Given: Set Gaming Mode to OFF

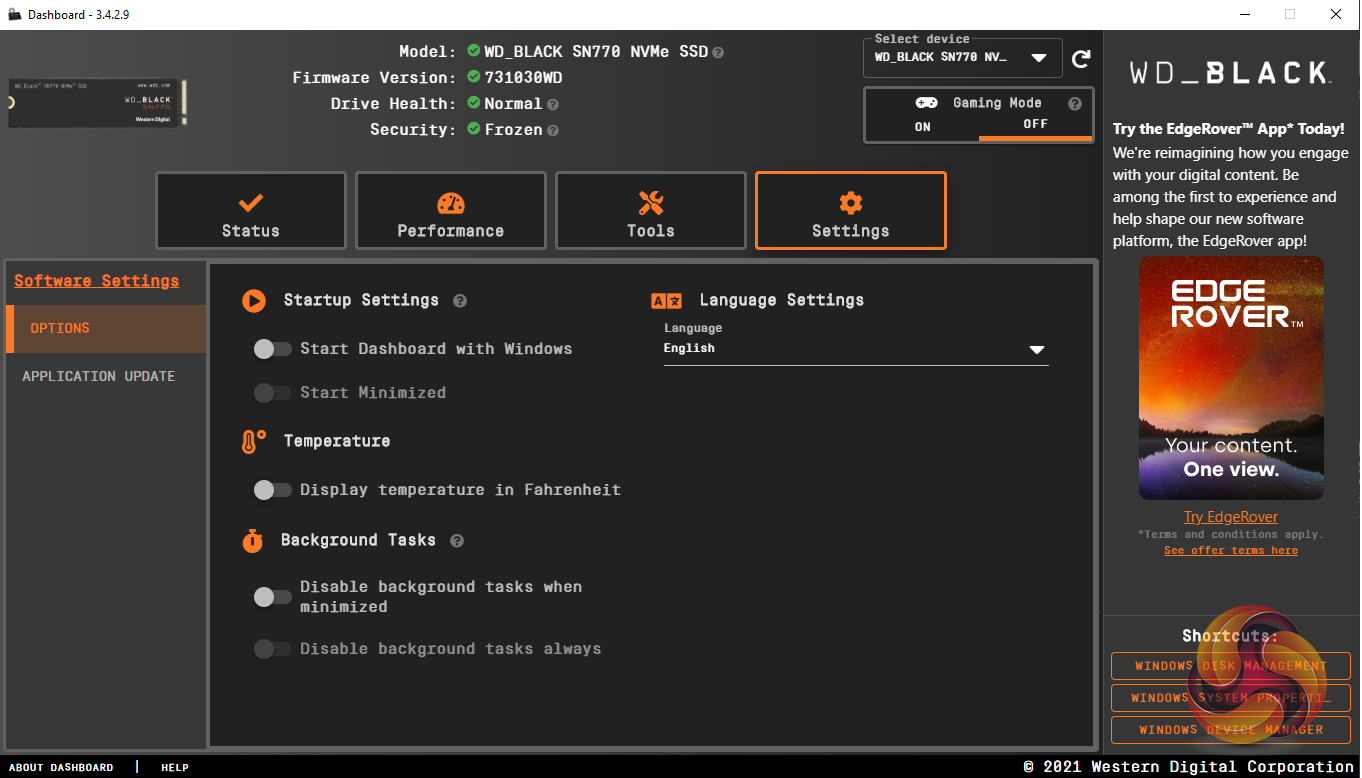Looking at the screenshot, I should [1035, 126].
